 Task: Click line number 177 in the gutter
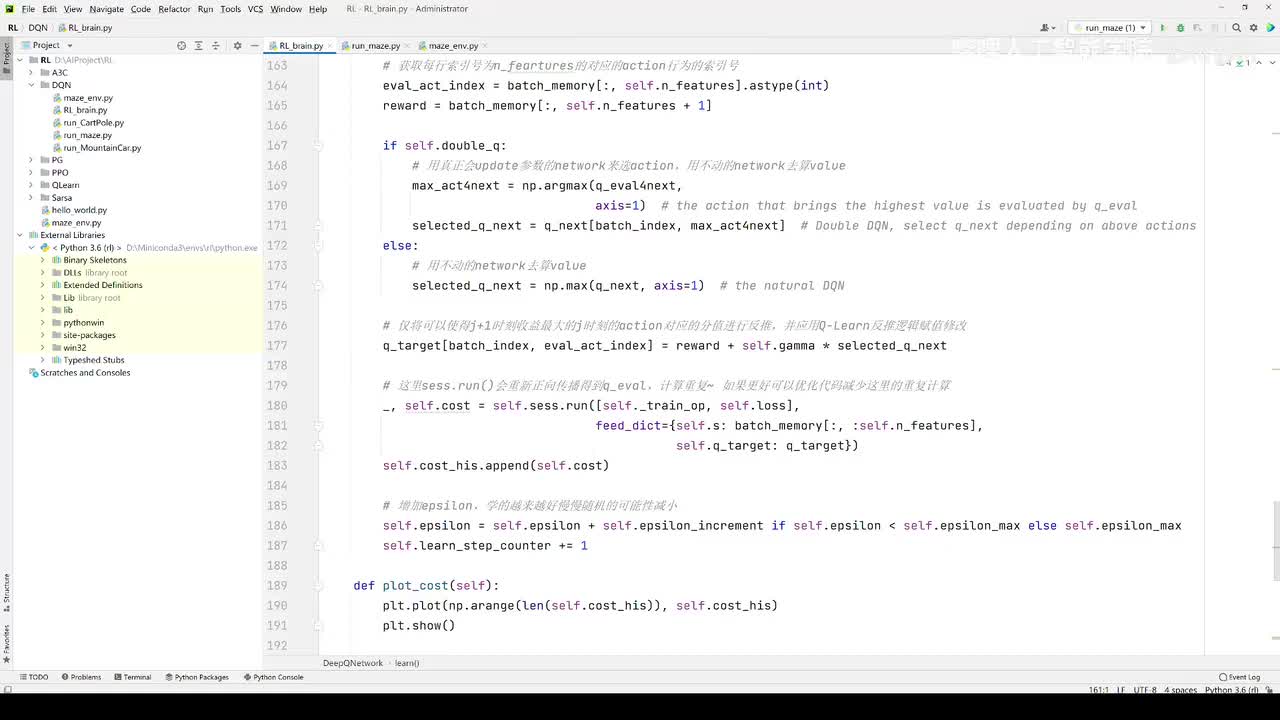tap(277, 346)
